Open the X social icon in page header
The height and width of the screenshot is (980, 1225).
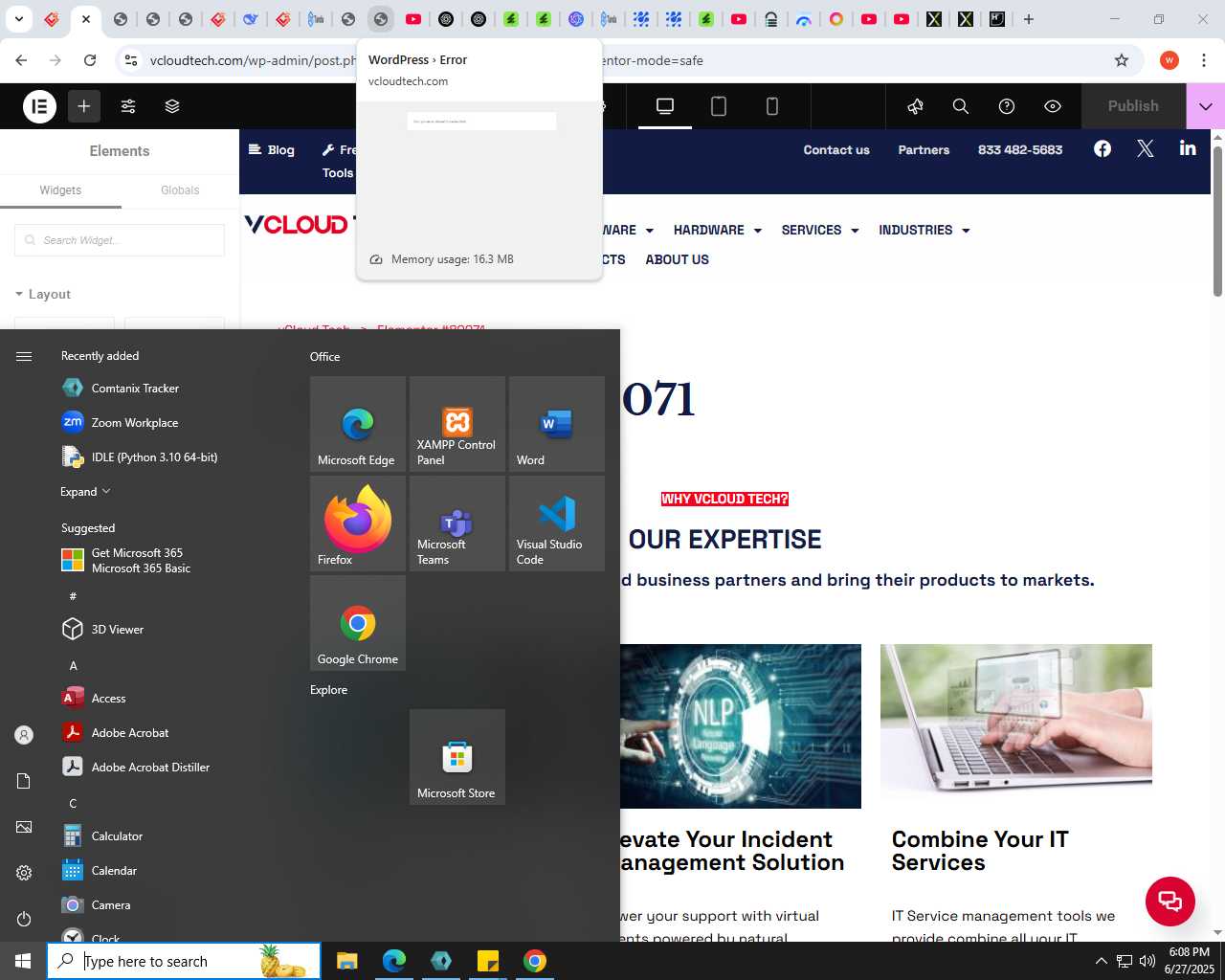tap(1146, 148)
